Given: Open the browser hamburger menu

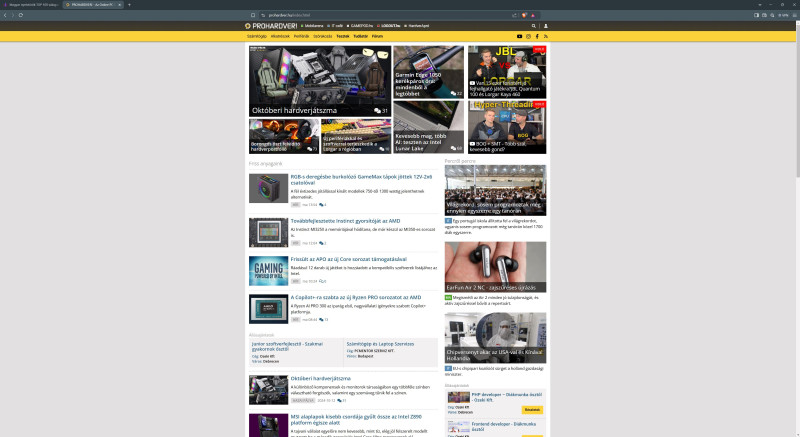Looking at the screenshot, I should [794, 15].
